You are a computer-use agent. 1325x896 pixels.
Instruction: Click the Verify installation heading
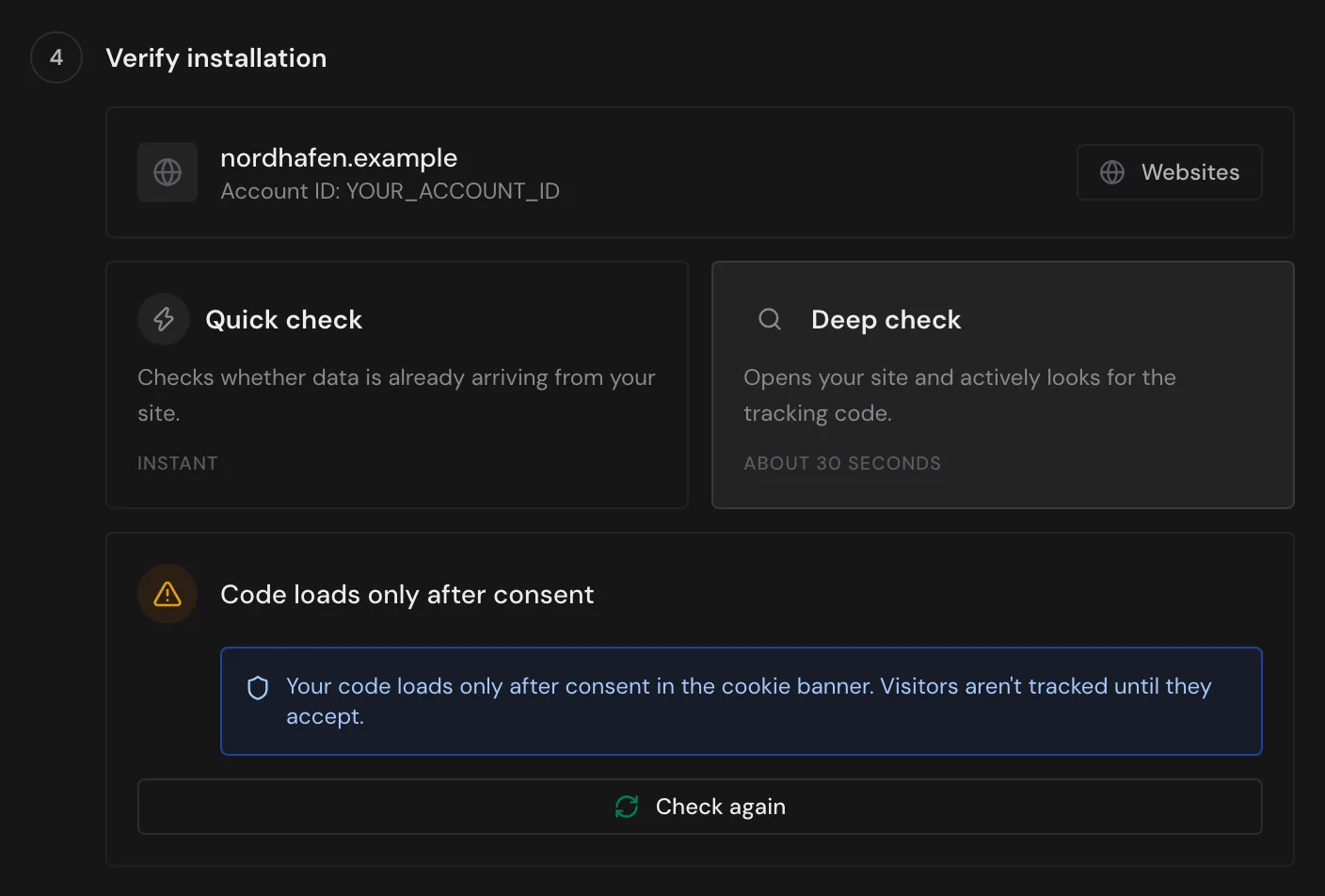point(216,58)
